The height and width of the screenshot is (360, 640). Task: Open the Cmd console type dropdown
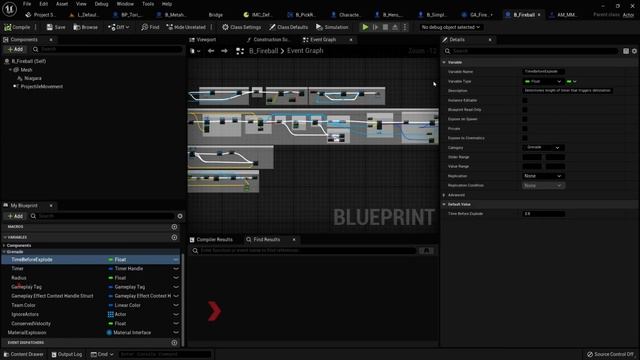tap(102, 354)
